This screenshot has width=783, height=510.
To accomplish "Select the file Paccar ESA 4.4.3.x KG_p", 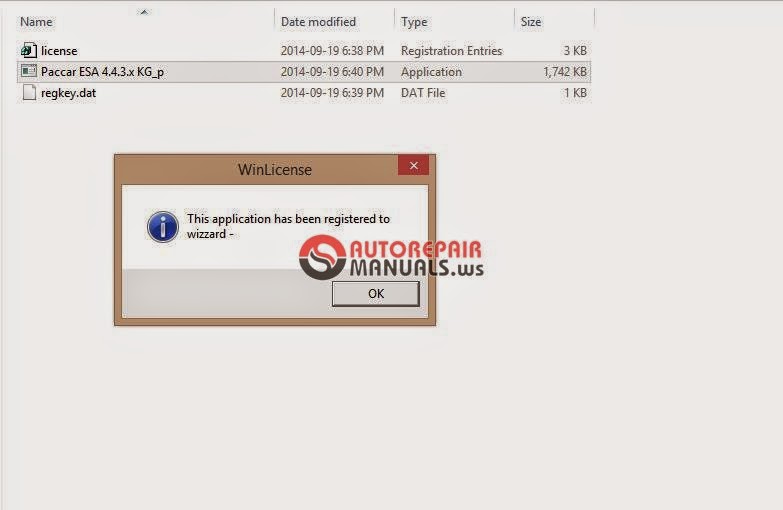I will pyautogui.click(x=102, y=72).
